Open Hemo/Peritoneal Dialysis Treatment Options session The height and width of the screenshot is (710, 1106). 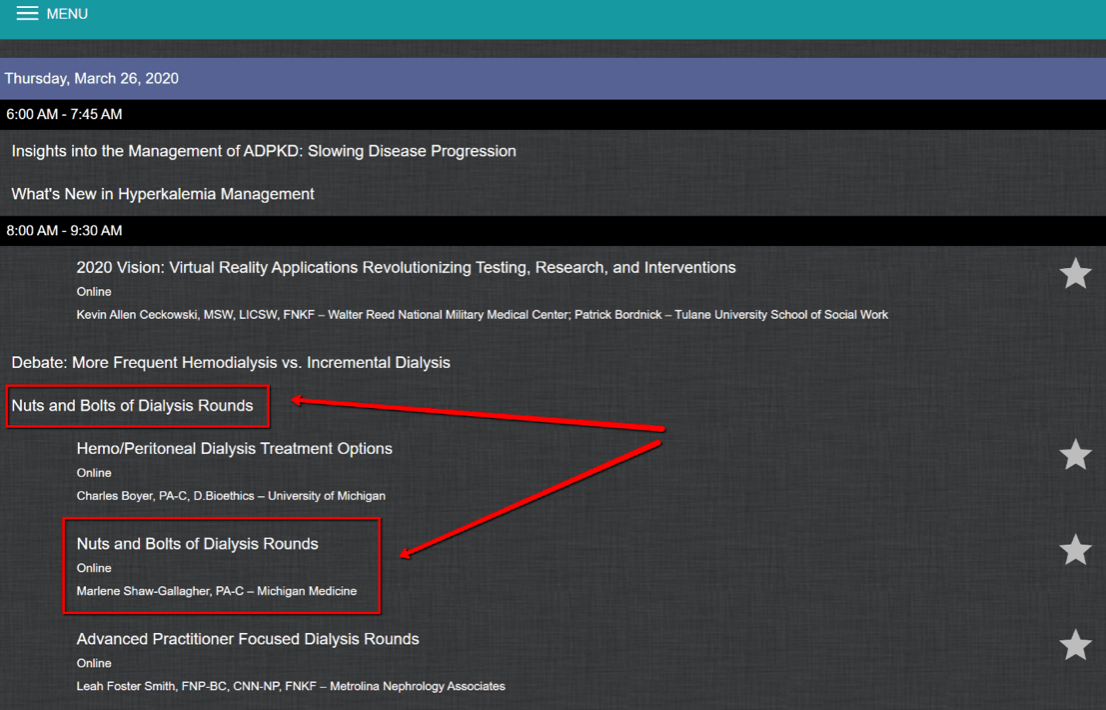[234, 448]
